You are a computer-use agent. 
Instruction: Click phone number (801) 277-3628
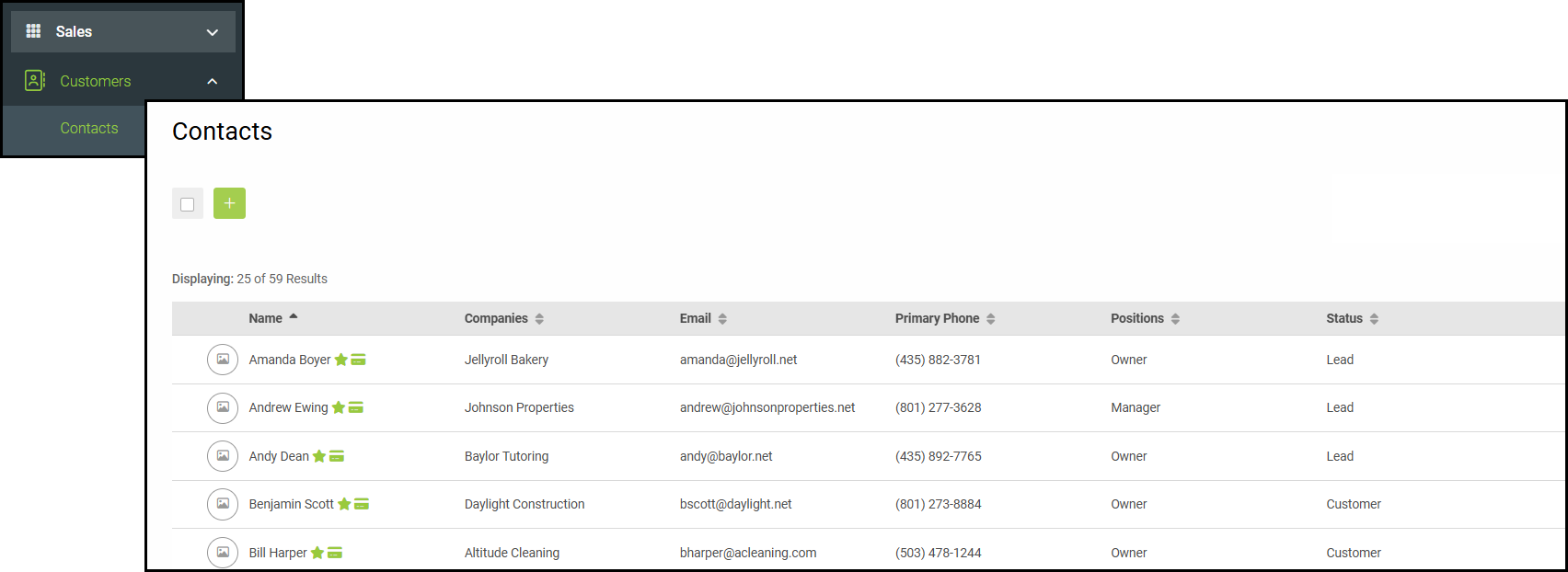[938, 407]
